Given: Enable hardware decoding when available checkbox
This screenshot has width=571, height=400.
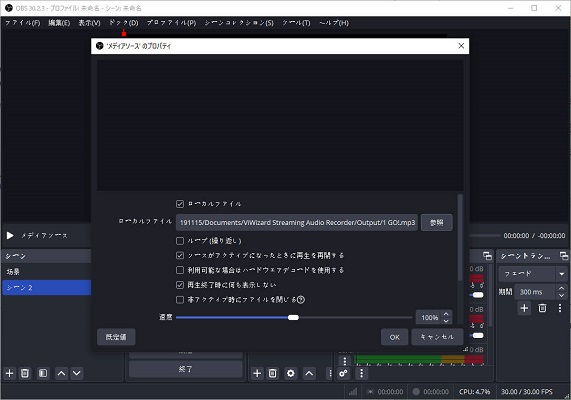Looking at the screenshot, I should tap(180, 270).
